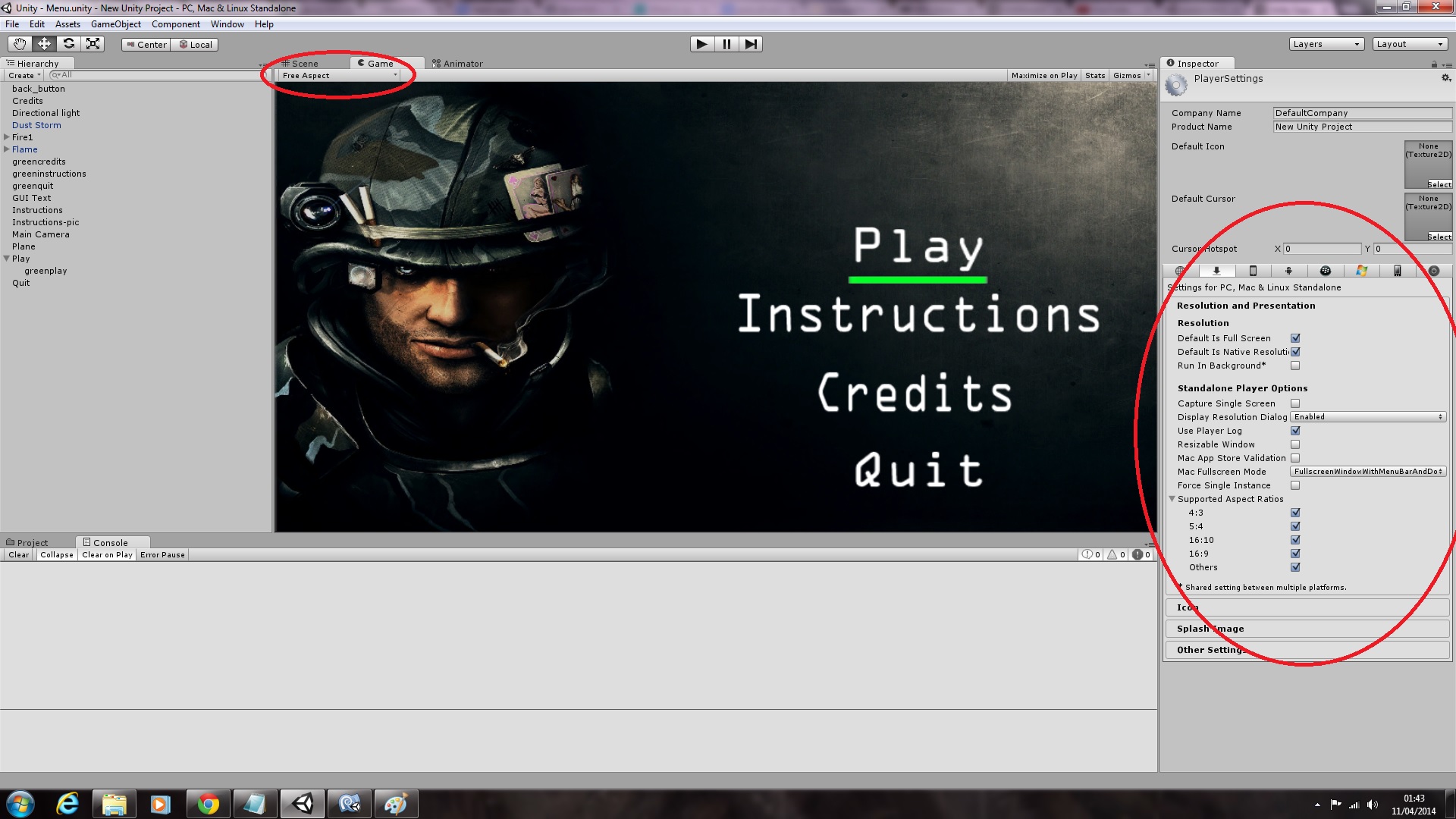The width and height of the screenshot is (1456, 819).
Task: Open the GameObject menu
Action: click(x=116, y=24)
